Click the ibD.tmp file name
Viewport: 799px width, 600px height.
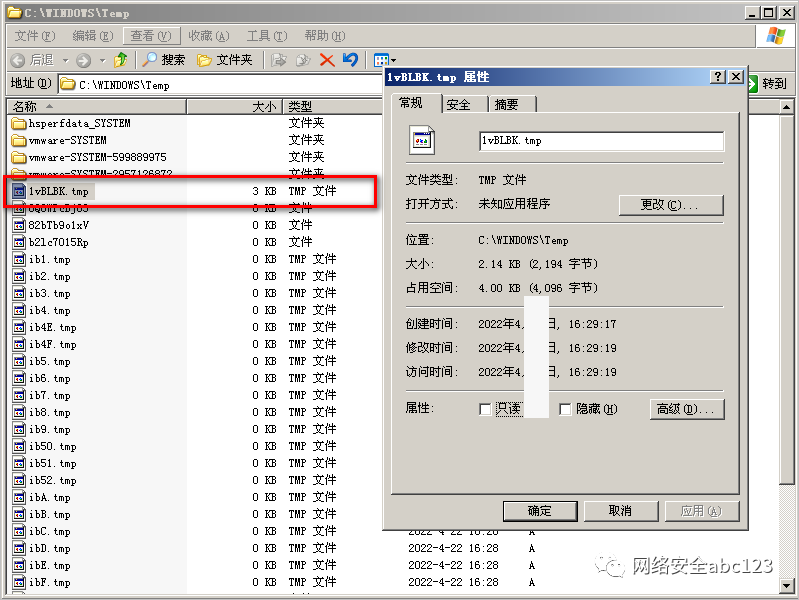(49, 548)
